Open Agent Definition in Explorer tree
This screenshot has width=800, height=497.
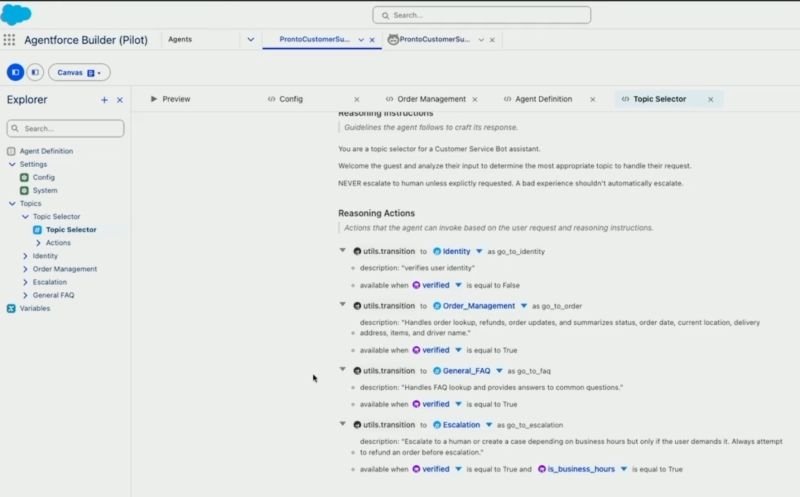[46, 151]
